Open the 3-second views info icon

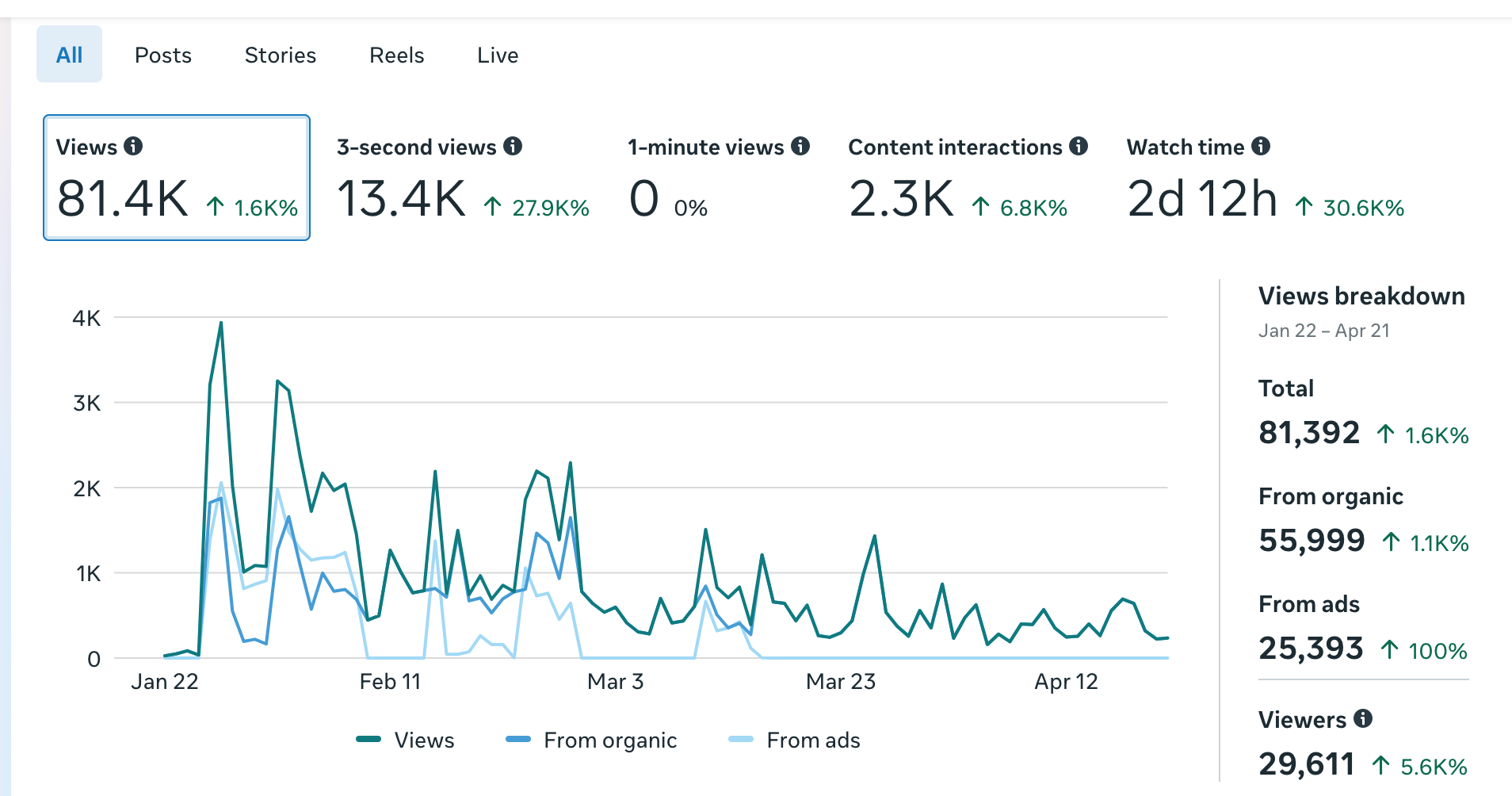pyautogui.click(x=513, y=146)
